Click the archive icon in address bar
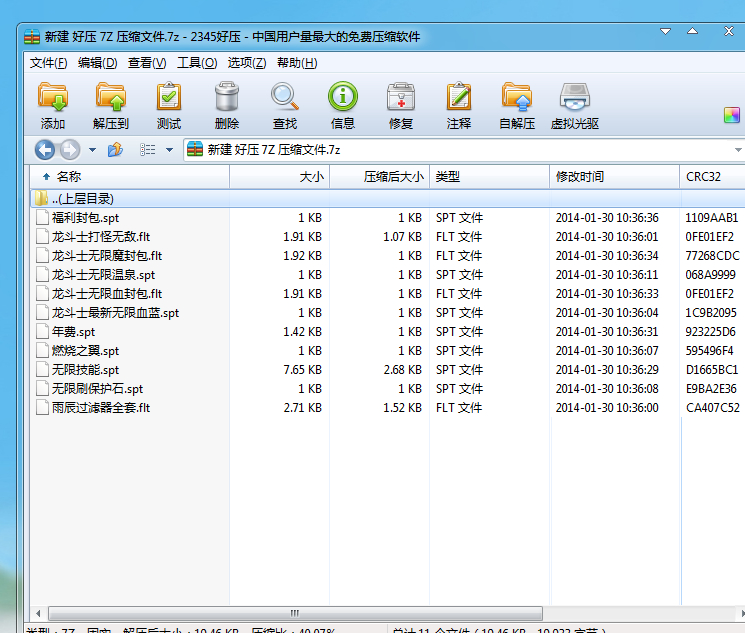The height and width of the screenshot is (633, 745). [195, 149]
